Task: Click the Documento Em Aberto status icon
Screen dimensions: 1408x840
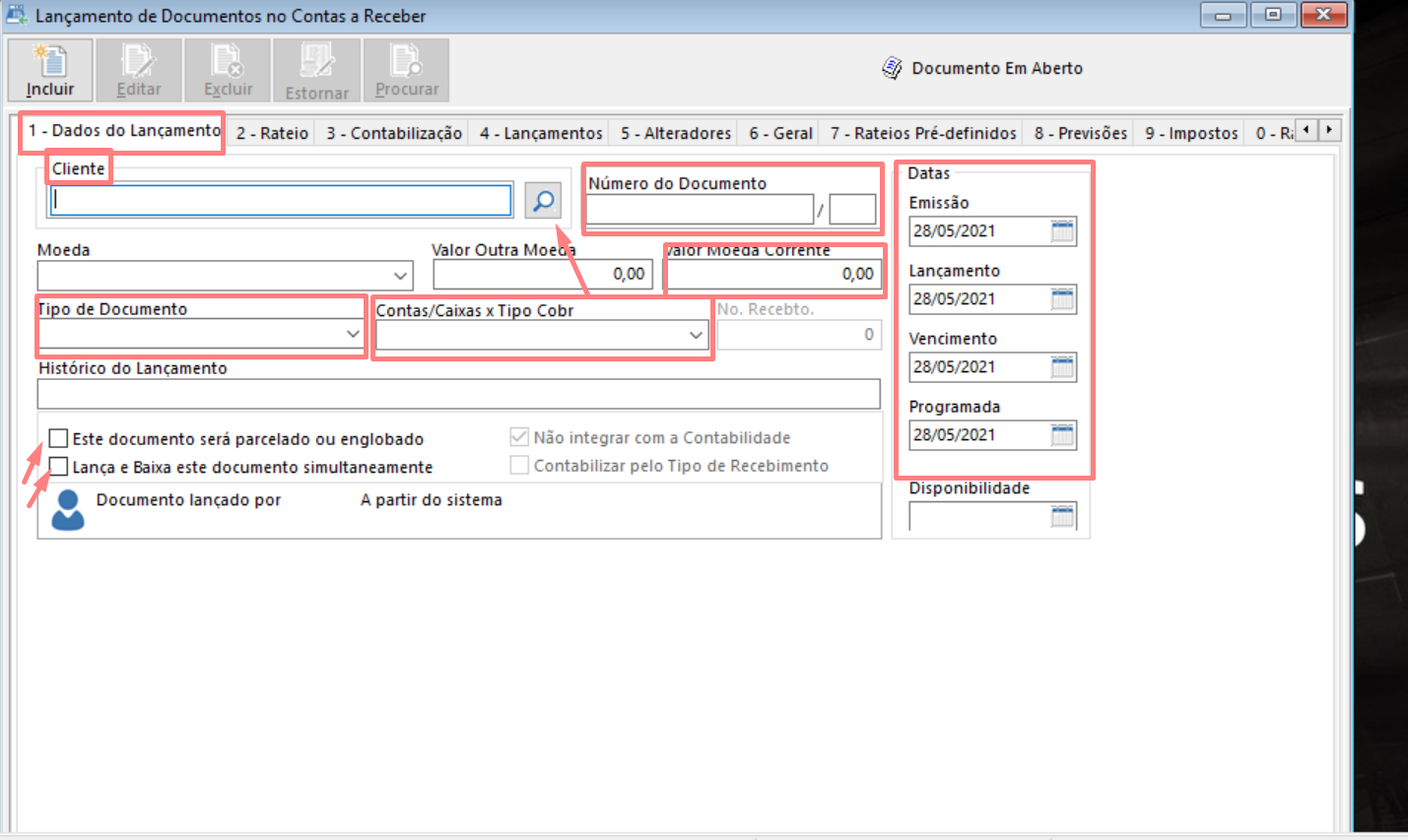Action: coord(892,68)
